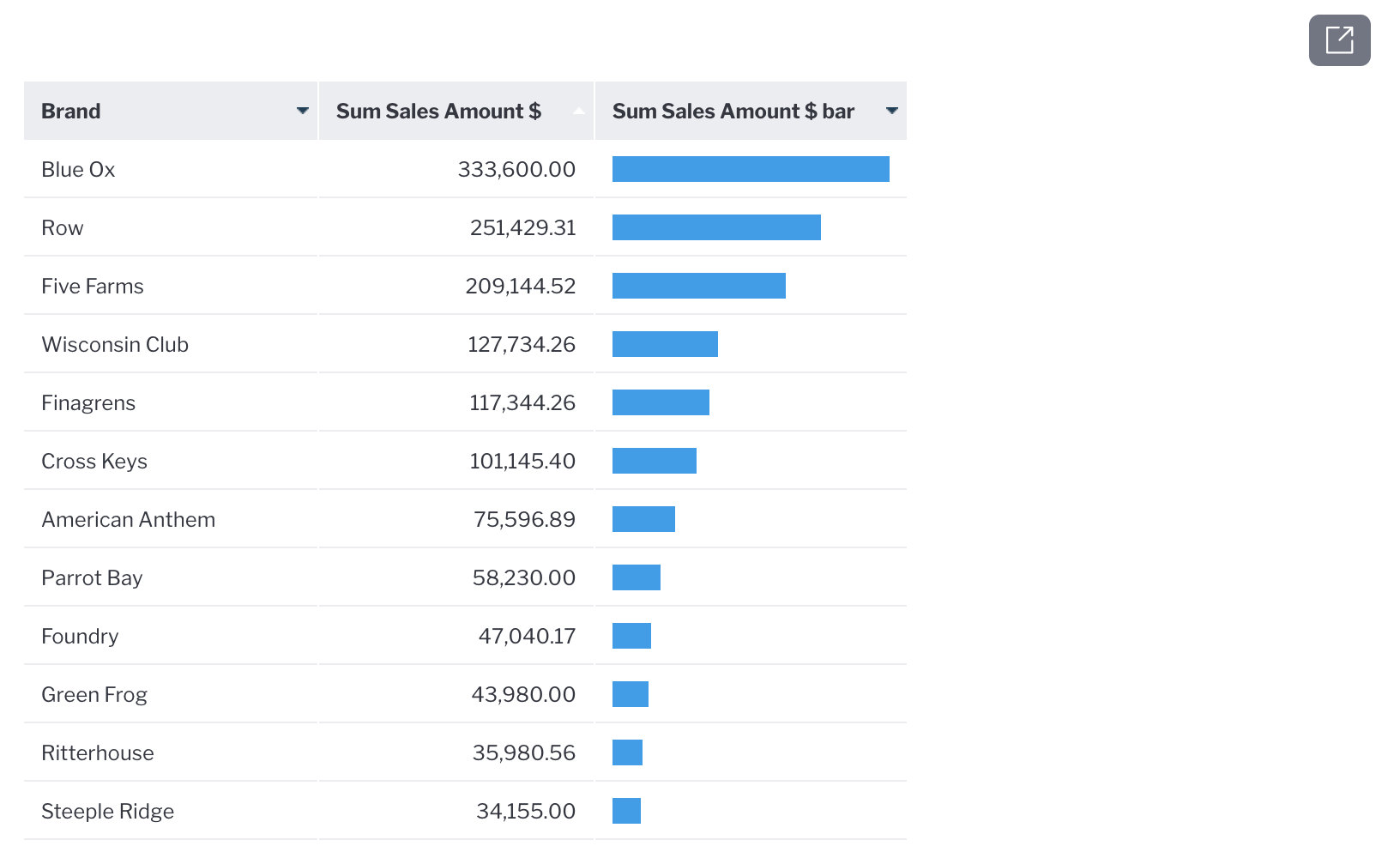Viewport: 1400px width, 846px height.
Task: Select the Finagrens brand cell
Action: pyautogui.click(x=171, y=402)
